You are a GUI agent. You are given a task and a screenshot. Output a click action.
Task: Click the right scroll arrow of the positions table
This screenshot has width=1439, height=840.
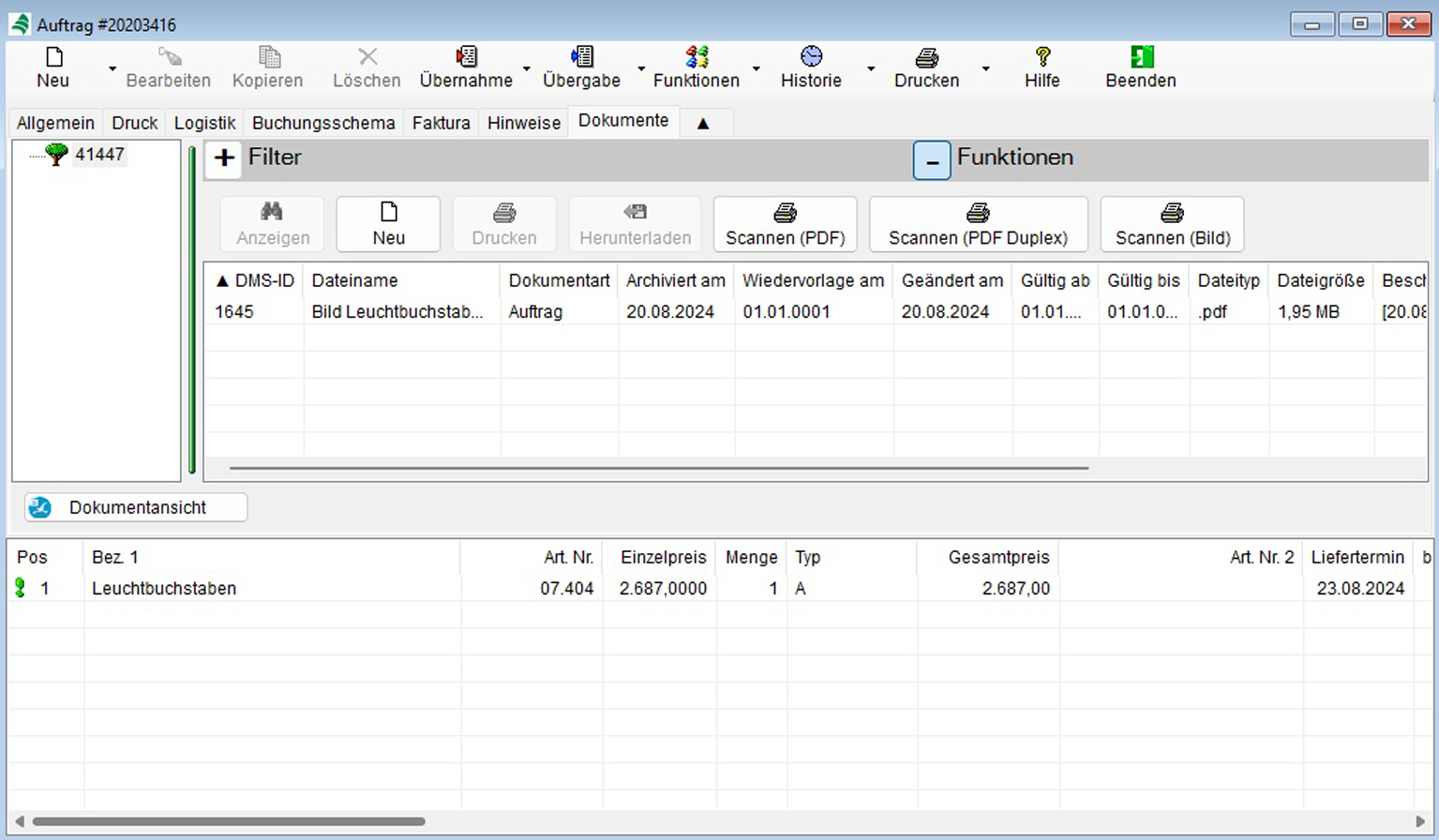[1420, 821]
